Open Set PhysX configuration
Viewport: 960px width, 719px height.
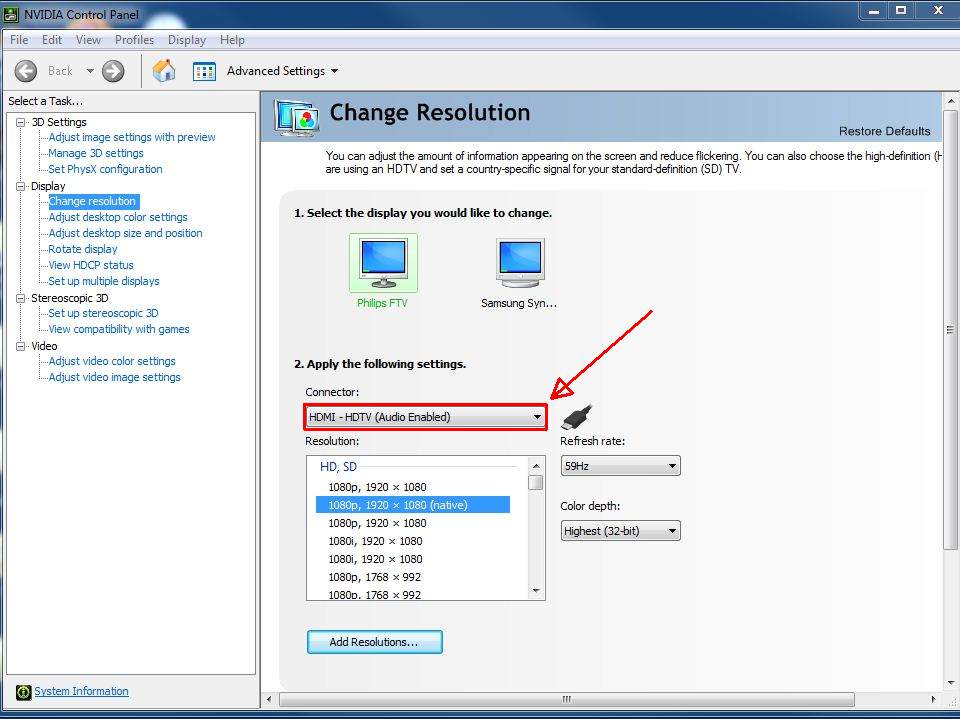click(105, 169)
